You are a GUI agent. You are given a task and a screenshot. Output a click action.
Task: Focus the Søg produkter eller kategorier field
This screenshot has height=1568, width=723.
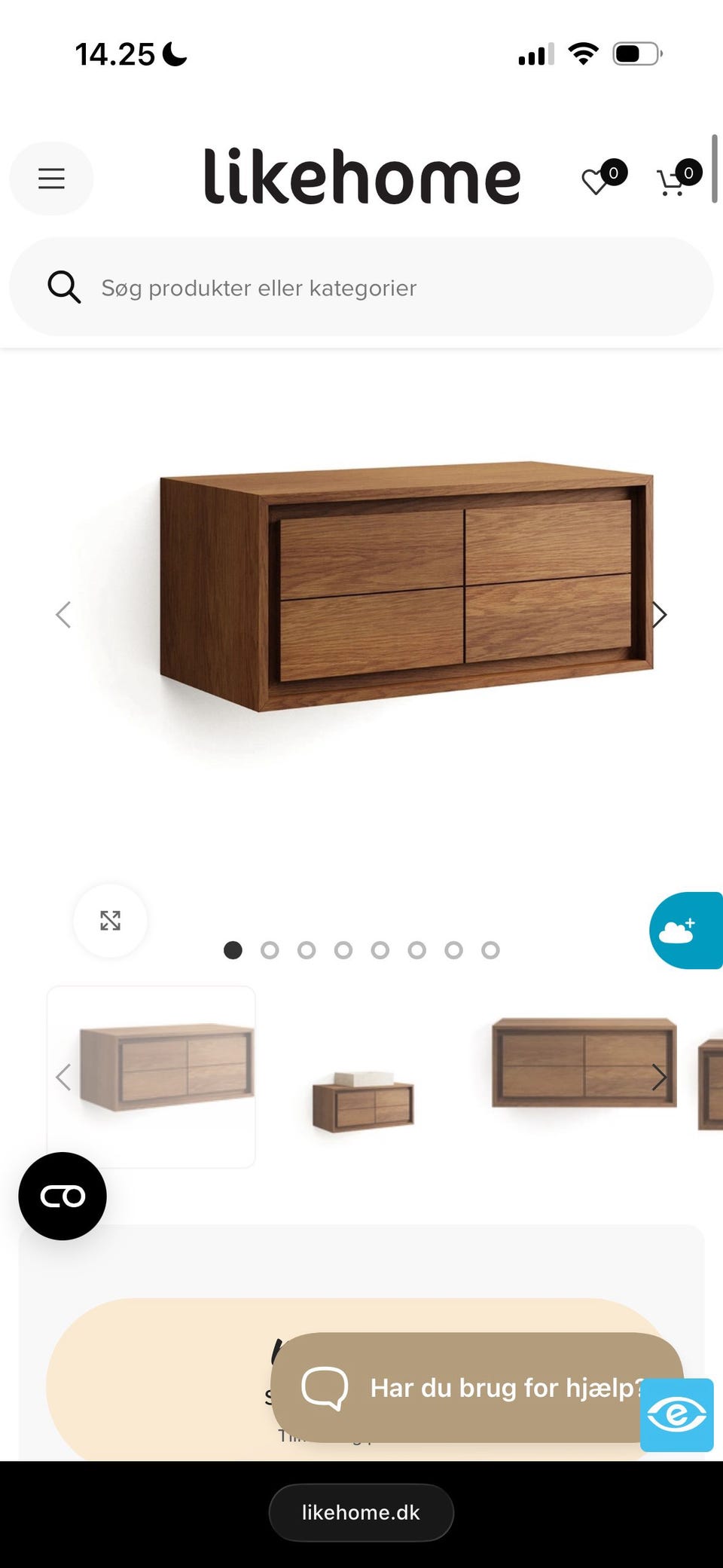tap(361, 287)
